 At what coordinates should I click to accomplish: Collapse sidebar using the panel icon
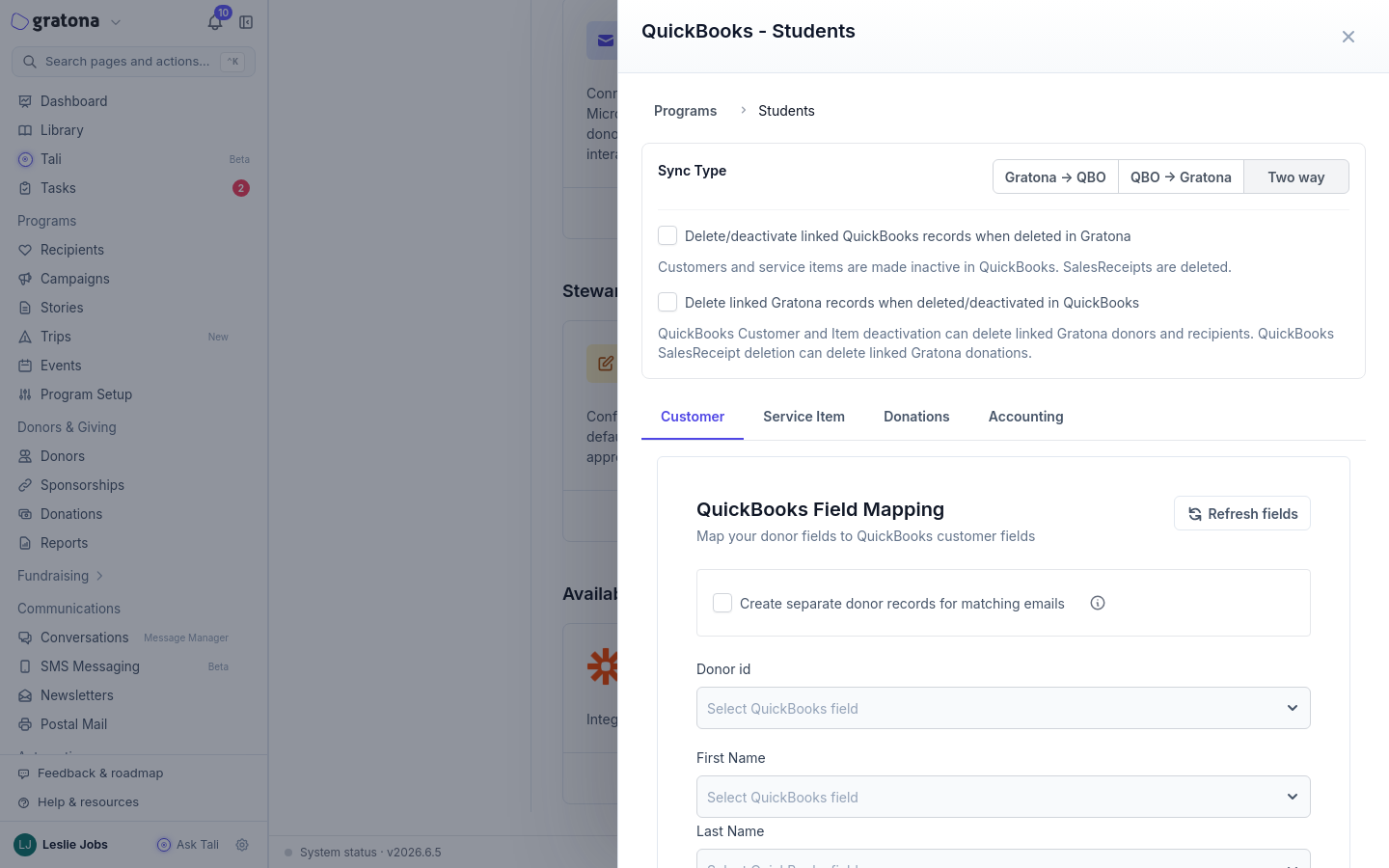pyautogui.click(x=246, y=22)
